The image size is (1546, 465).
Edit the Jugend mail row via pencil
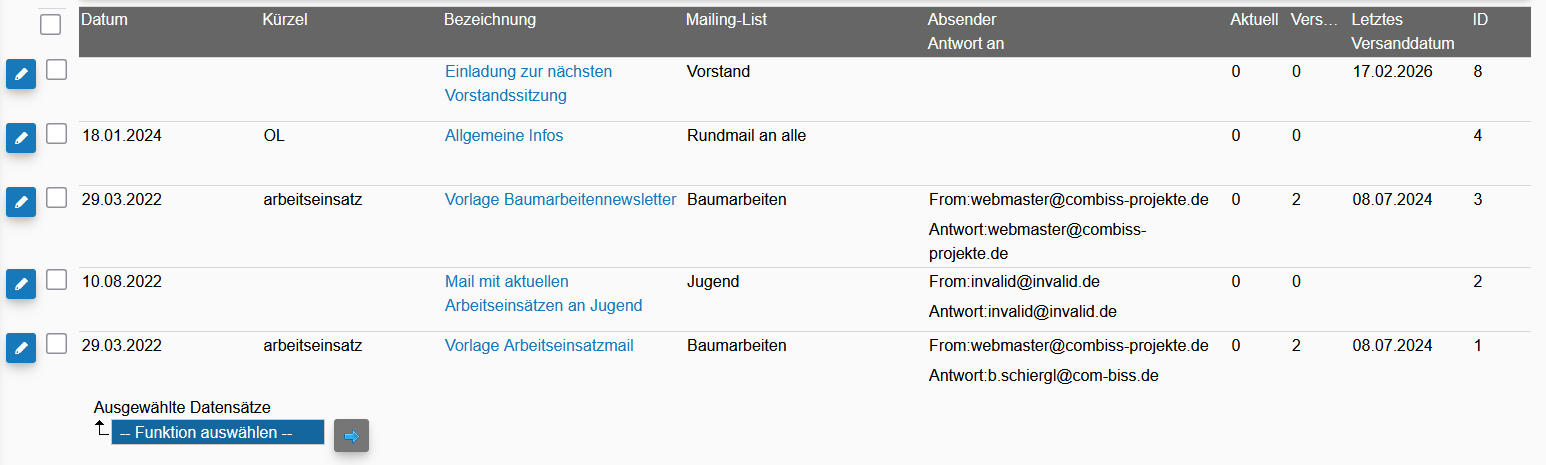click(x=21, y=283)
